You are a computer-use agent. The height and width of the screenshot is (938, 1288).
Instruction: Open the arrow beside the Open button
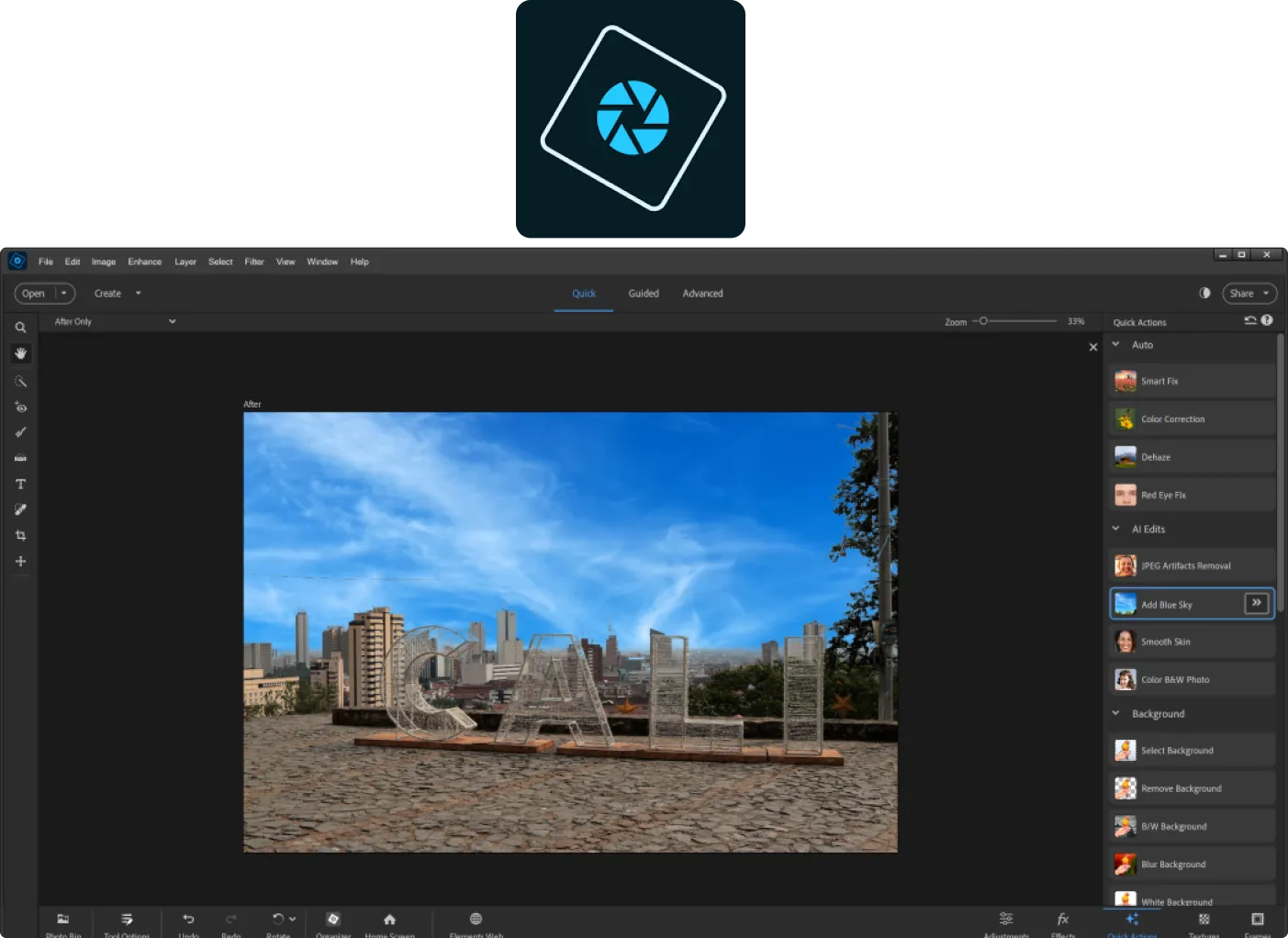(64, 293)
